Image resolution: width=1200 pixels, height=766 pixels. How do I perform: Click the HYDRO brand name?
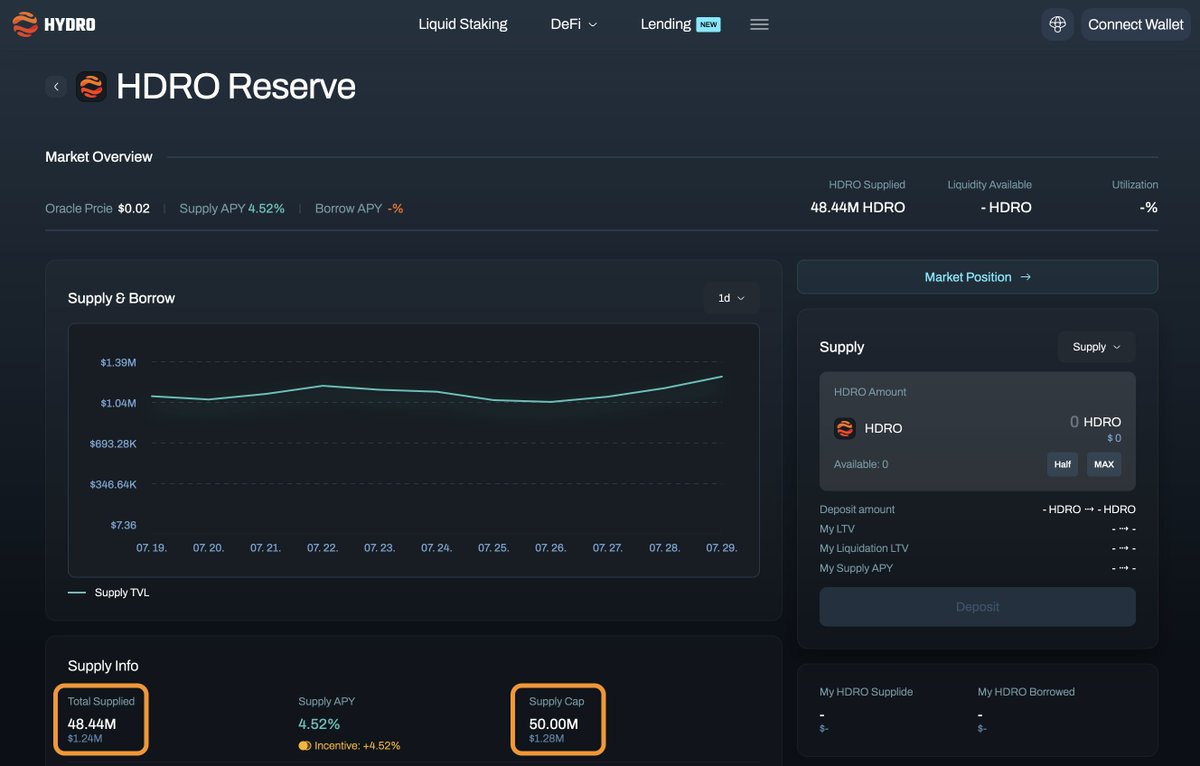[x=70, y=24]
